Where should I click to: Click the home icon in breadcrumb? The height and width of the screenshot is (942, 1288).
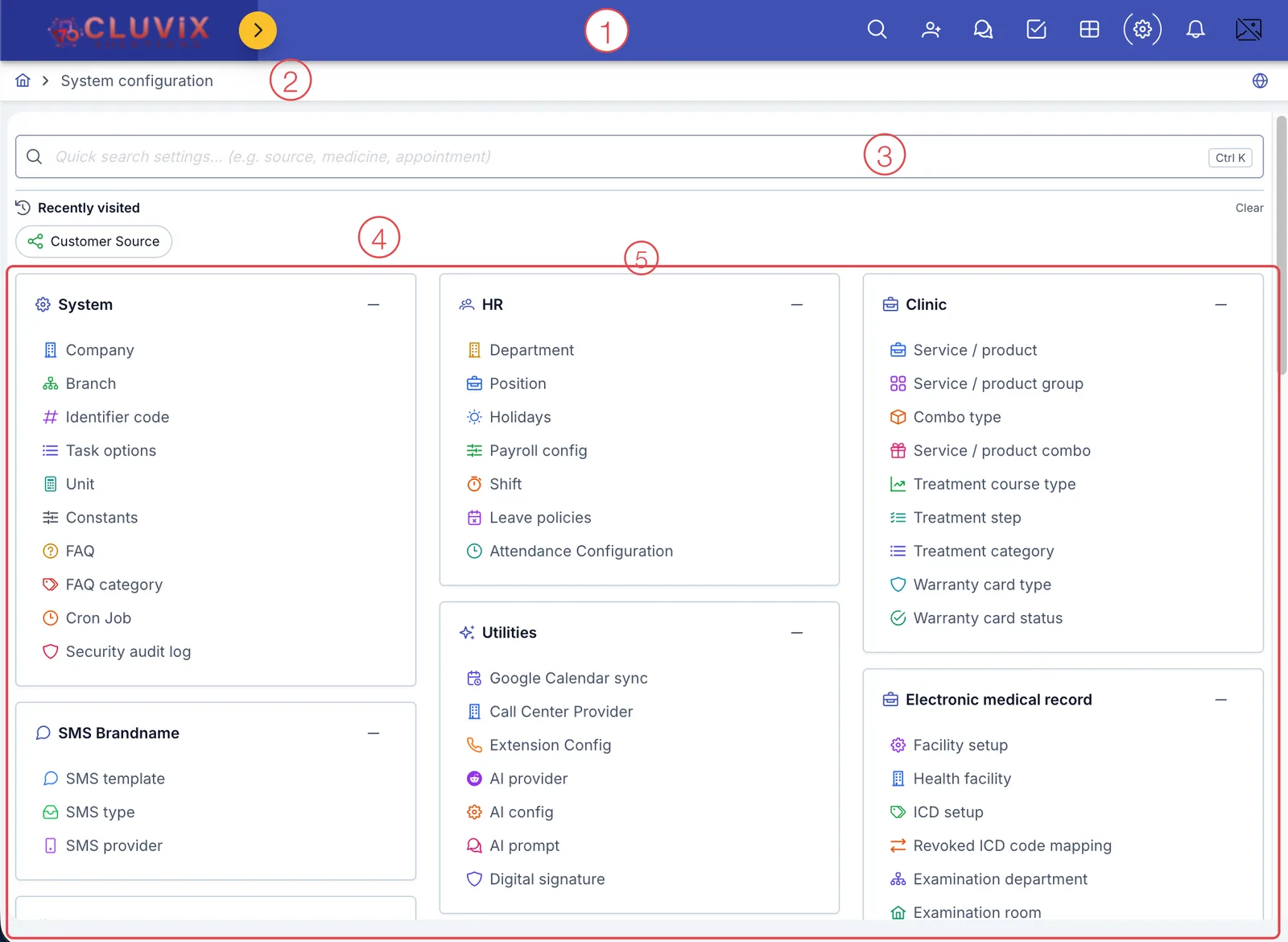pos(23,81)
